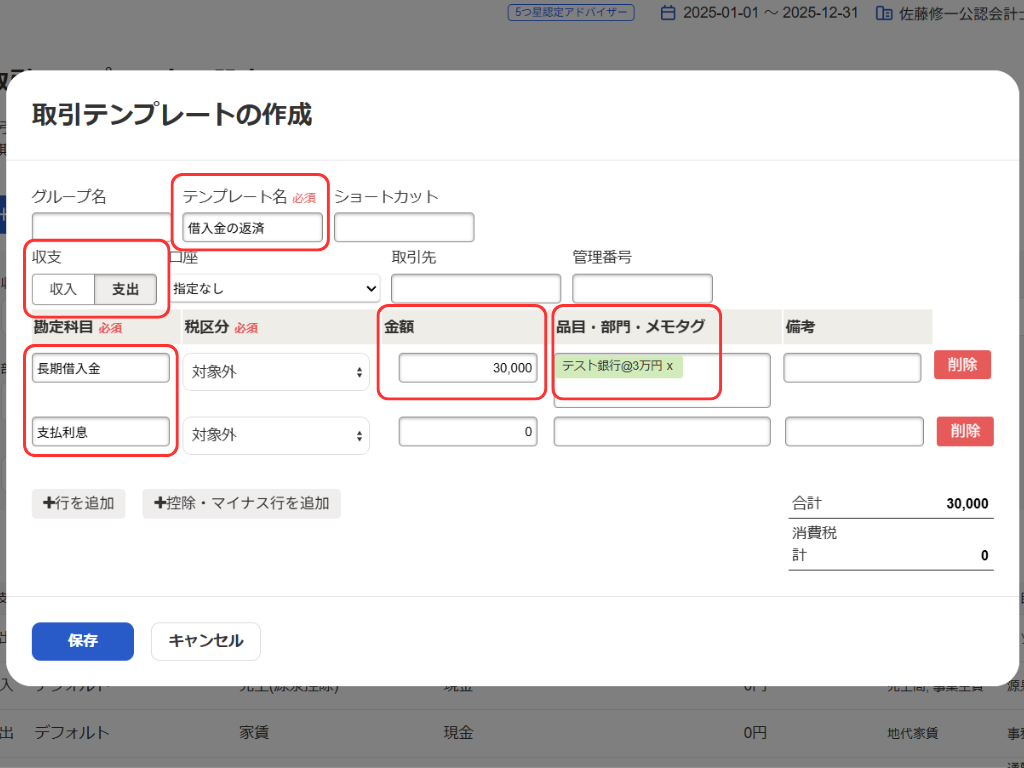Select the 収入 toggle button
1024x768 pixels.
(63, 289)
